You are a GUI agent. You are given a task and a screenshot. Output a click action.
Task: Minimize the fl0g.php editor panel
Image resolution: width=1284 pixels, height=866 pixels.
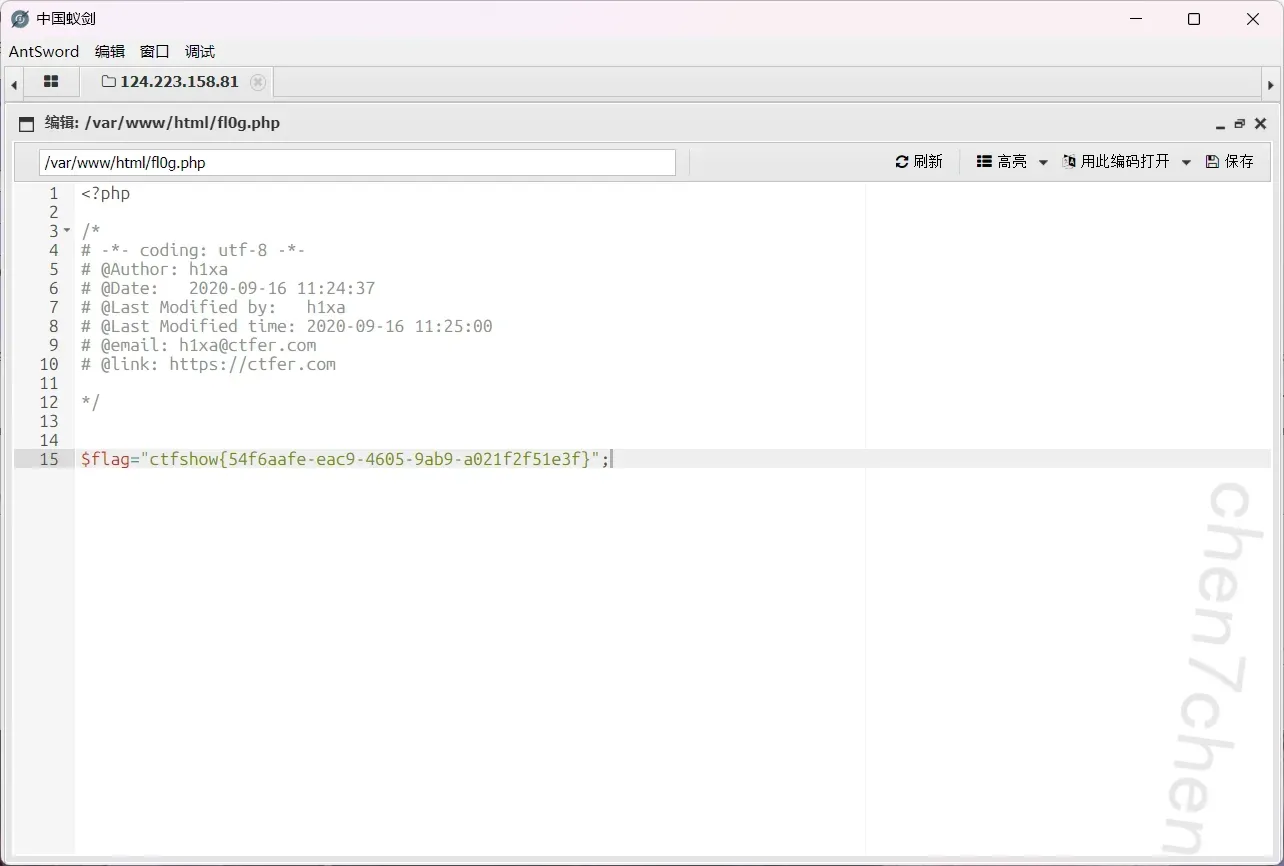click(x=1220, y=124)
